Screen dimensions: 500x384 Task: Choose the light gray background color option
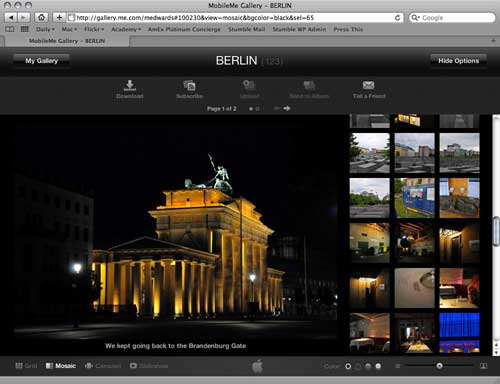(368, 366)
